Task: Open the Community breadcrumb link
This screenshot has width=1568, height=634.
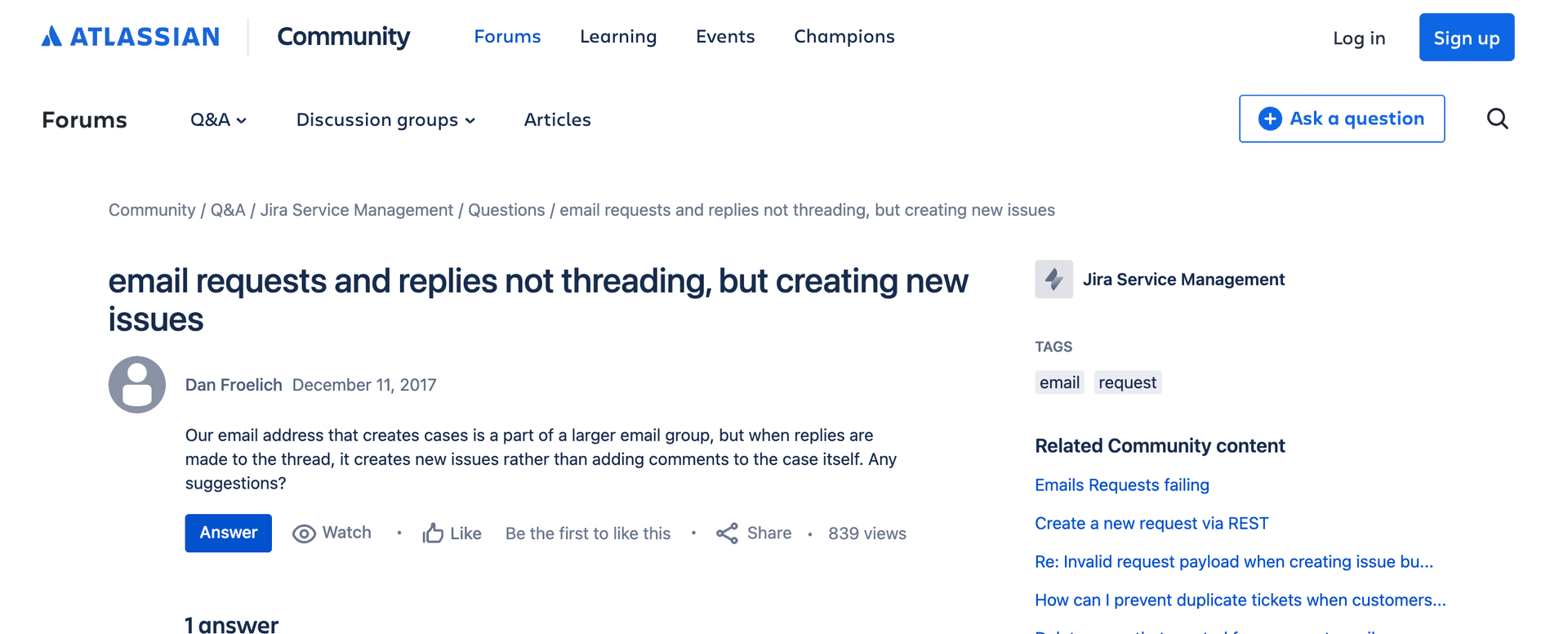Action: (152, 210)
